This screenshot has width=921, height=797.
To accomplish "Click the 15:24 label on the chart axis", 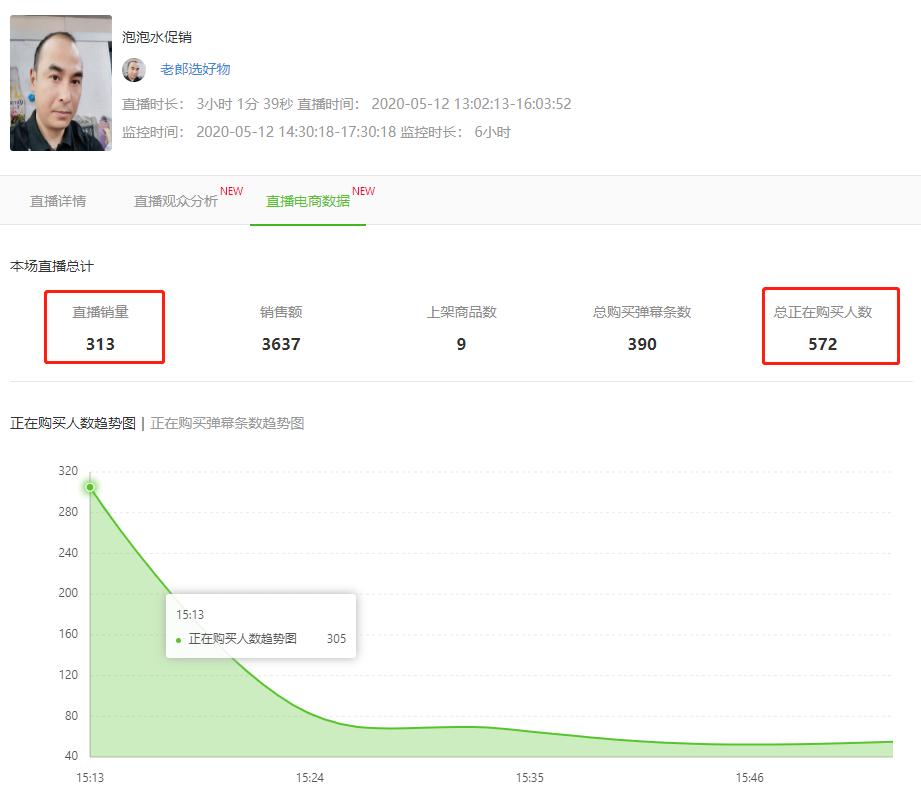I will pyautogui.click(x=310, y=776).
